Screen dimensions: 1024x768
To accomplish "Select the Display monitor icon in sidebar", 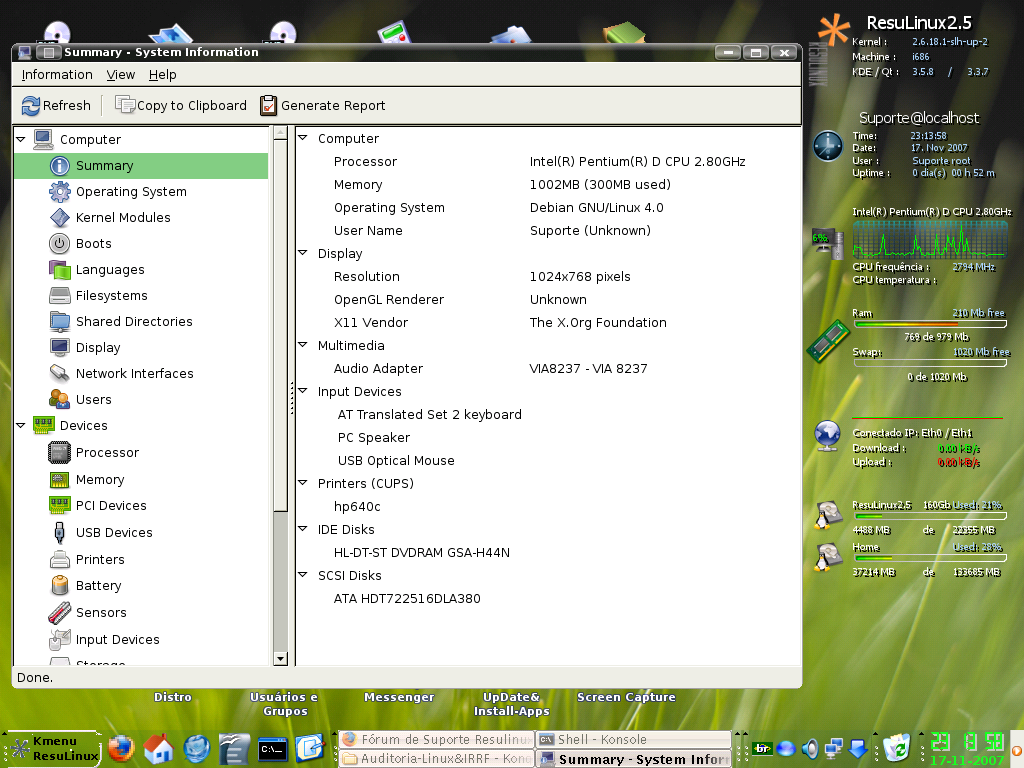I will click(x=59, y=347).
